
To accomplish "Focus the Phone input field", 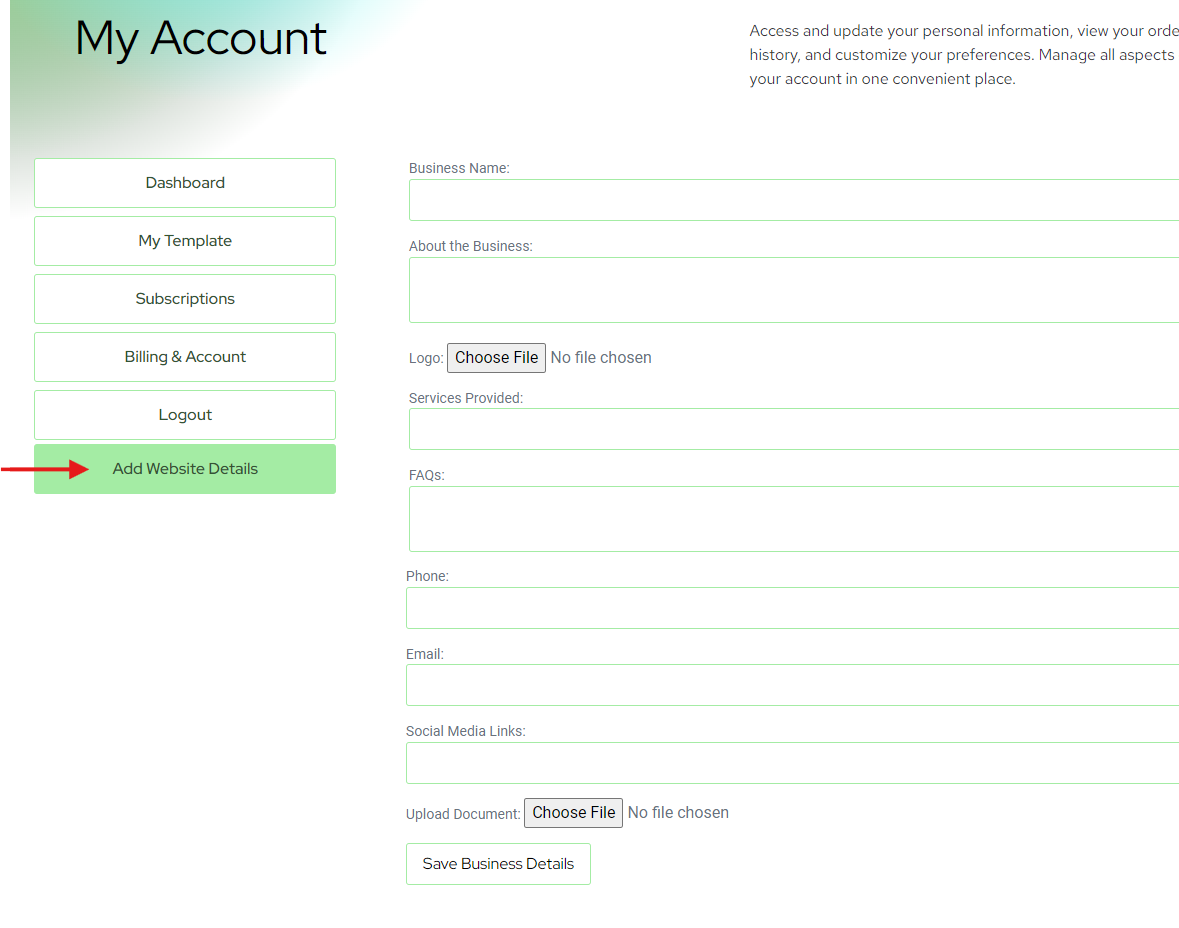I will click(x=793, y=608).
